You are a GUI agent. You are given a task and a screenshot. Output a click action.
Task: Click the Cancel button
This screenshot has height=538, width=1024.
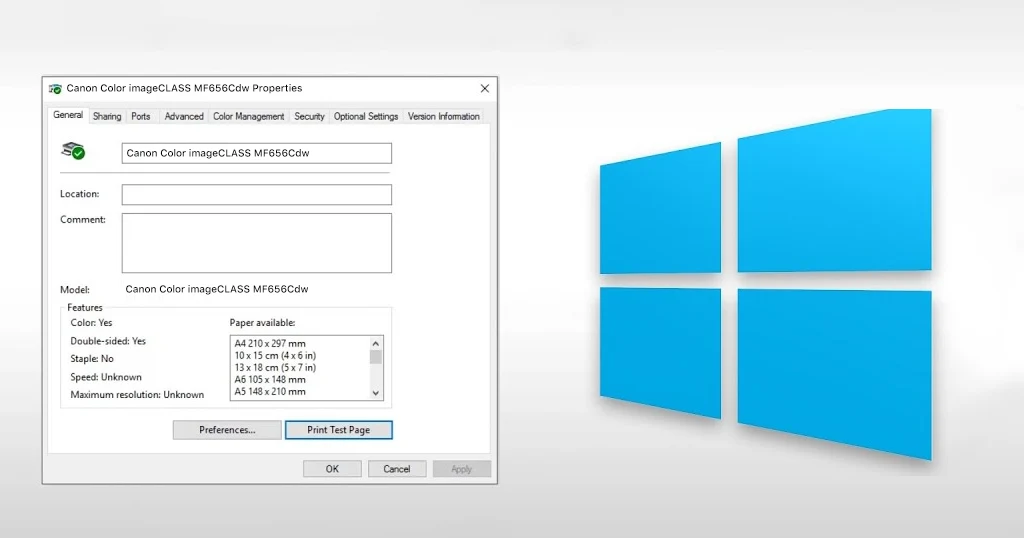tap(396, 469)
